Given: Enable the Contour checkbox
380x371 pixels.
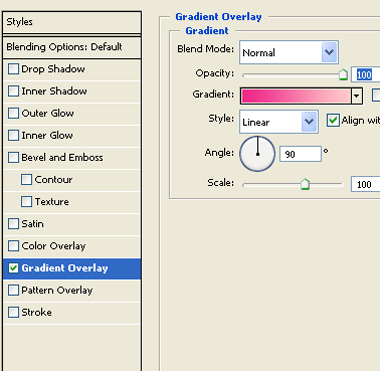Looking at the screenshot, I should coord(26,179).
